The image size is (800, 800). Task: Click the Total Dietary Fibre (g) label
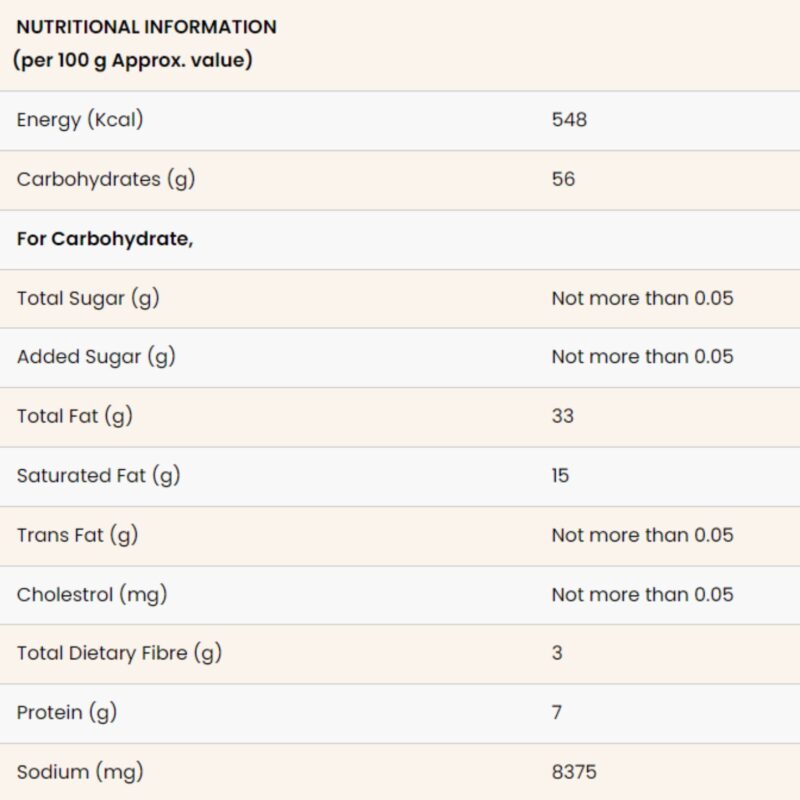(119, 654)
